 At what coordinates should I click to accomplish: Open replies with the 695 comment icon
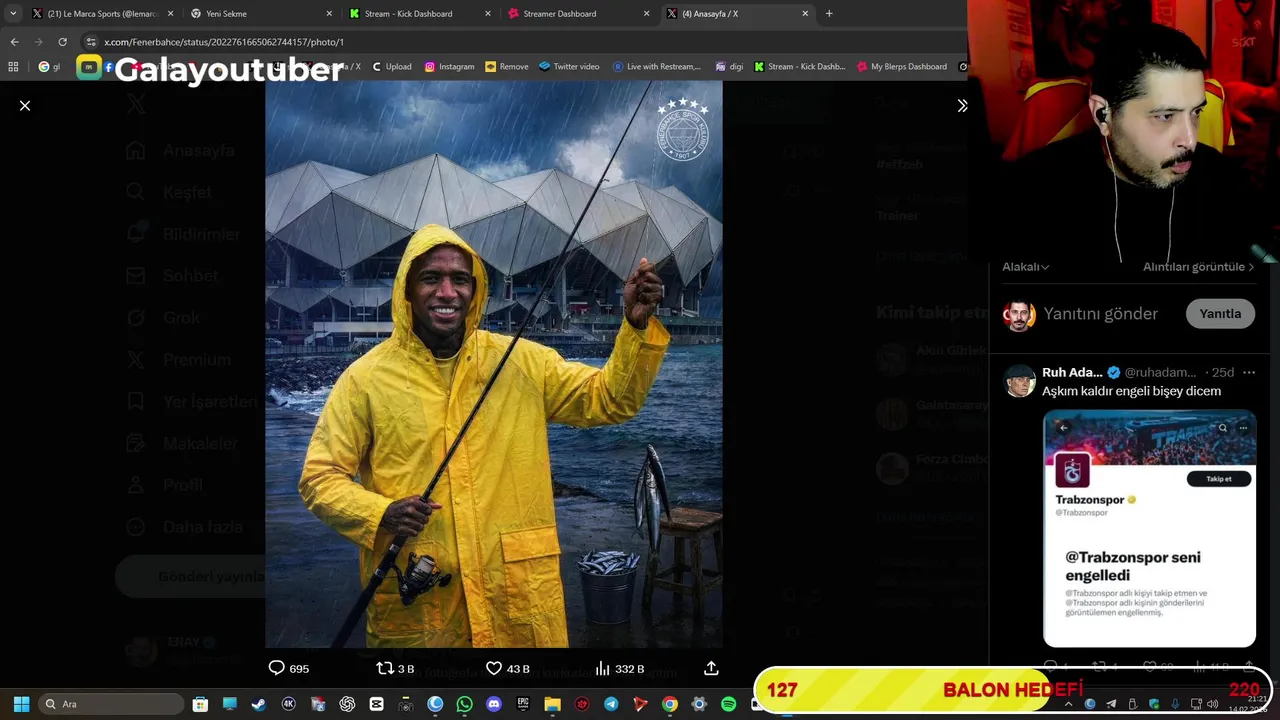[289, 668]
